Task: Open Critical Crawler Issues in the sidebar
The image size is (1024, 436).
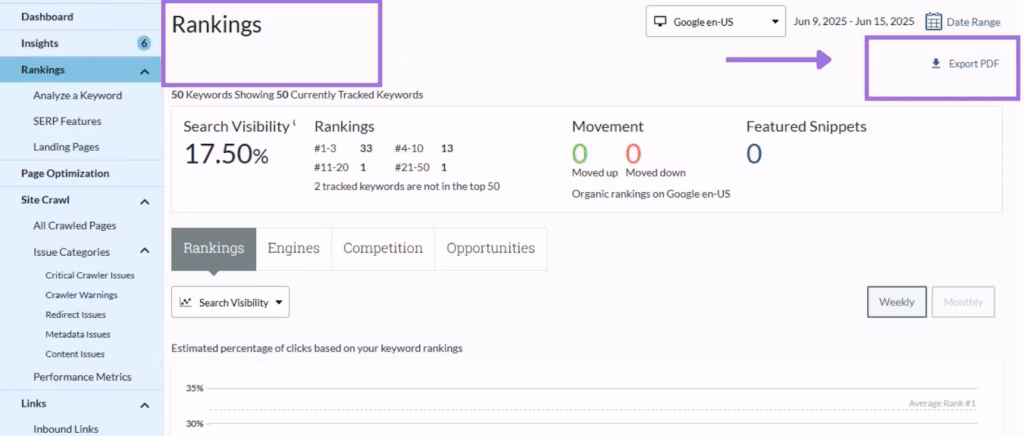Action: [90, 275]
